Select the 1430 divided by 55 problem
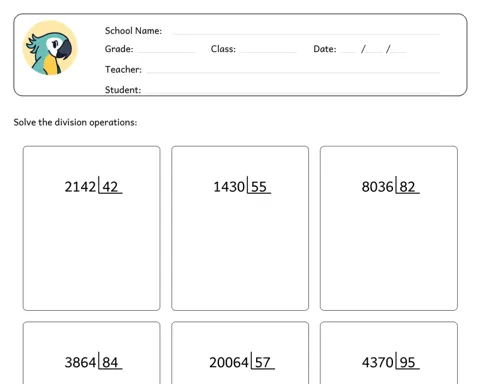Image resolution: width=480 pixels, height=384 pixels. coord(242,186)
